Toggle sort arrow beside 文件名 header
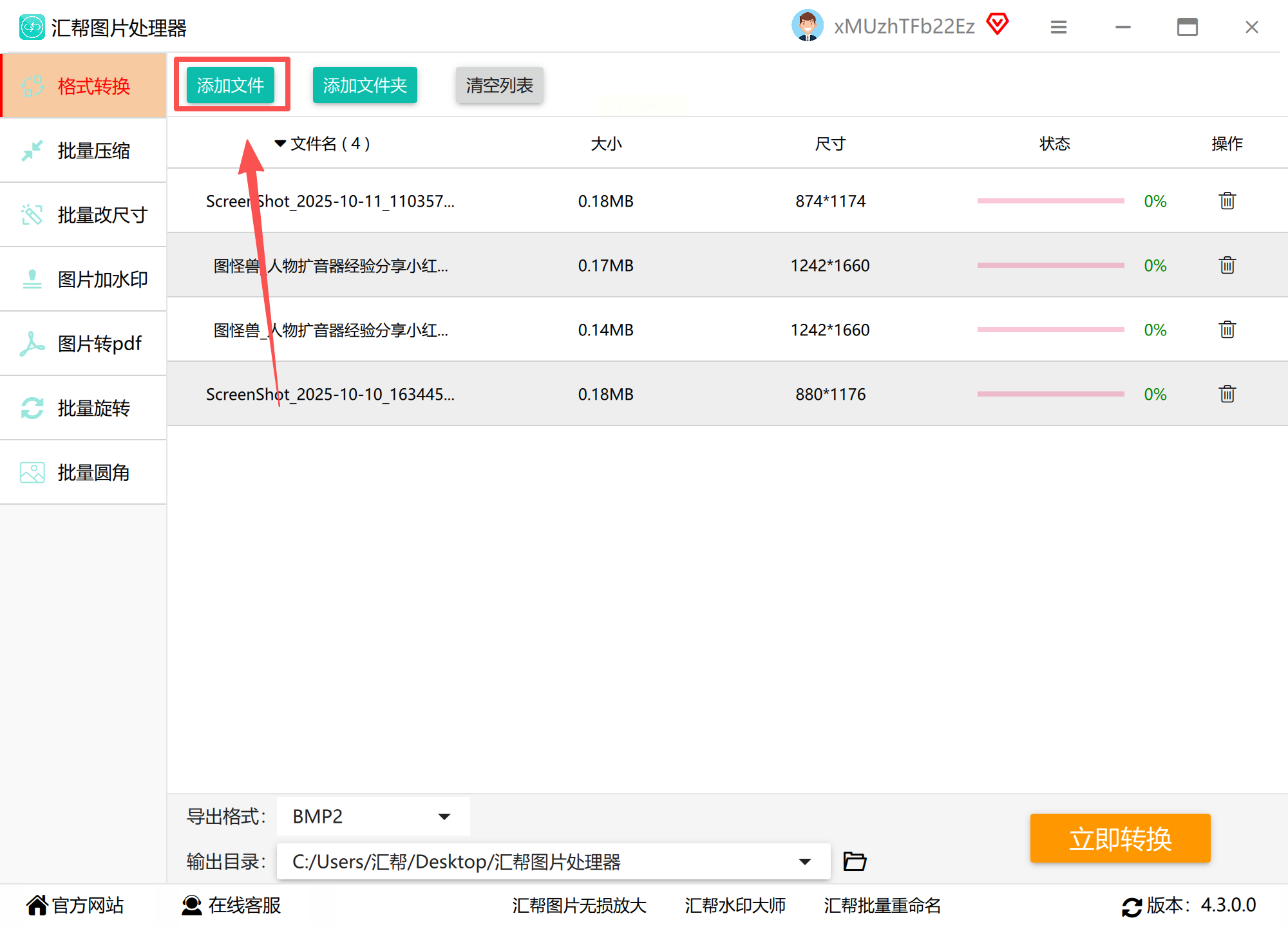Viewport: 1288px width, 927px height. pyautogui.click(x=280, y=143)
